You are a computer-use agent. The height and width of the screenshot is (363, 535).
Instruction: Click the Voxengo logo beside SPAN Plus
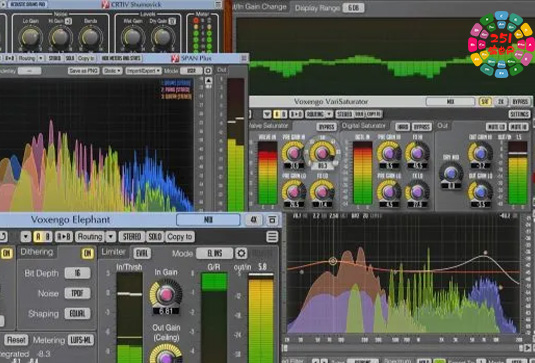tap(175, 58)
